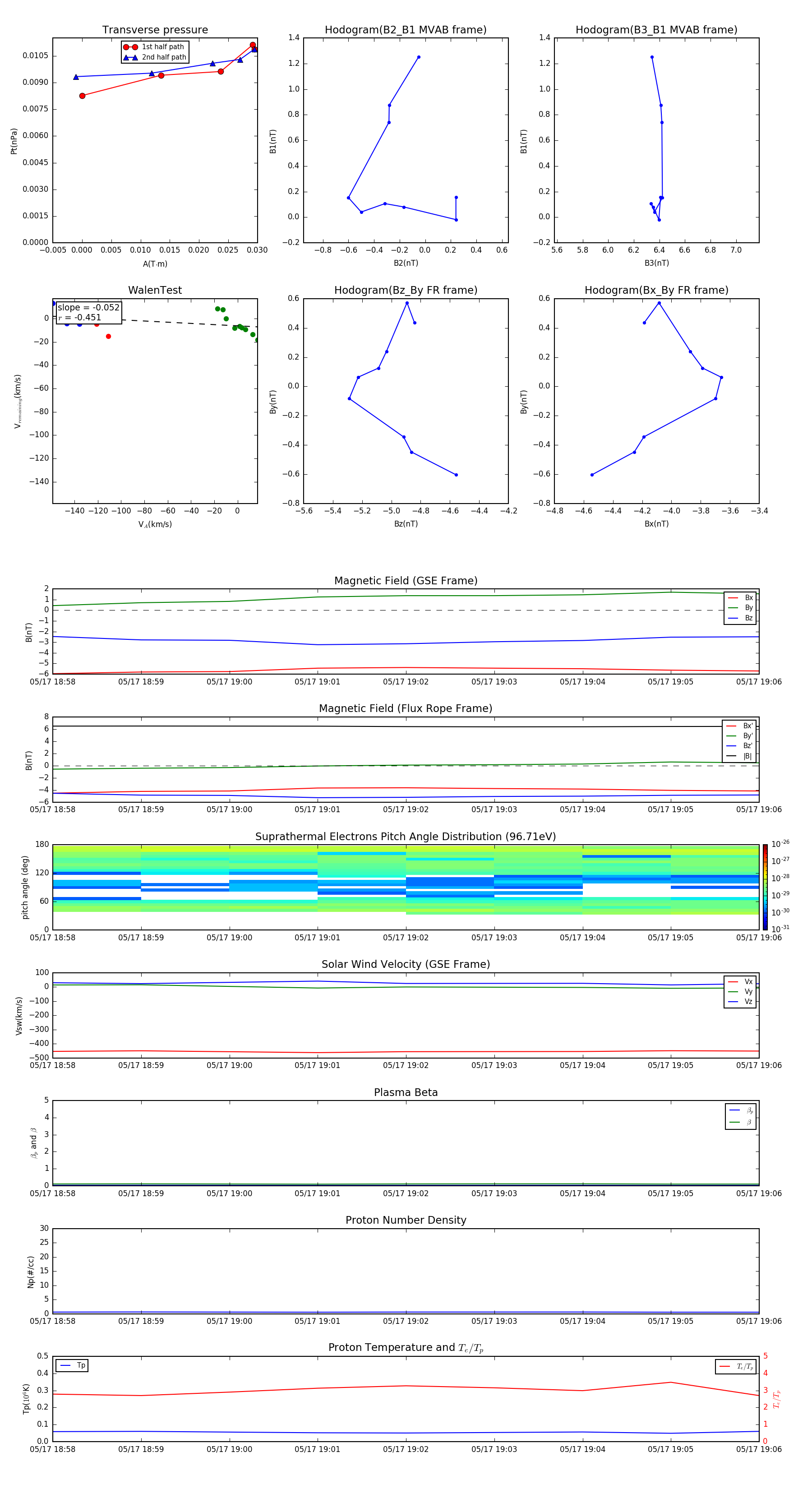This screenshot has width=812, height=1489.
Task: Click the peak point in Bz_By hodogram
Action: [x=407, y=303]
